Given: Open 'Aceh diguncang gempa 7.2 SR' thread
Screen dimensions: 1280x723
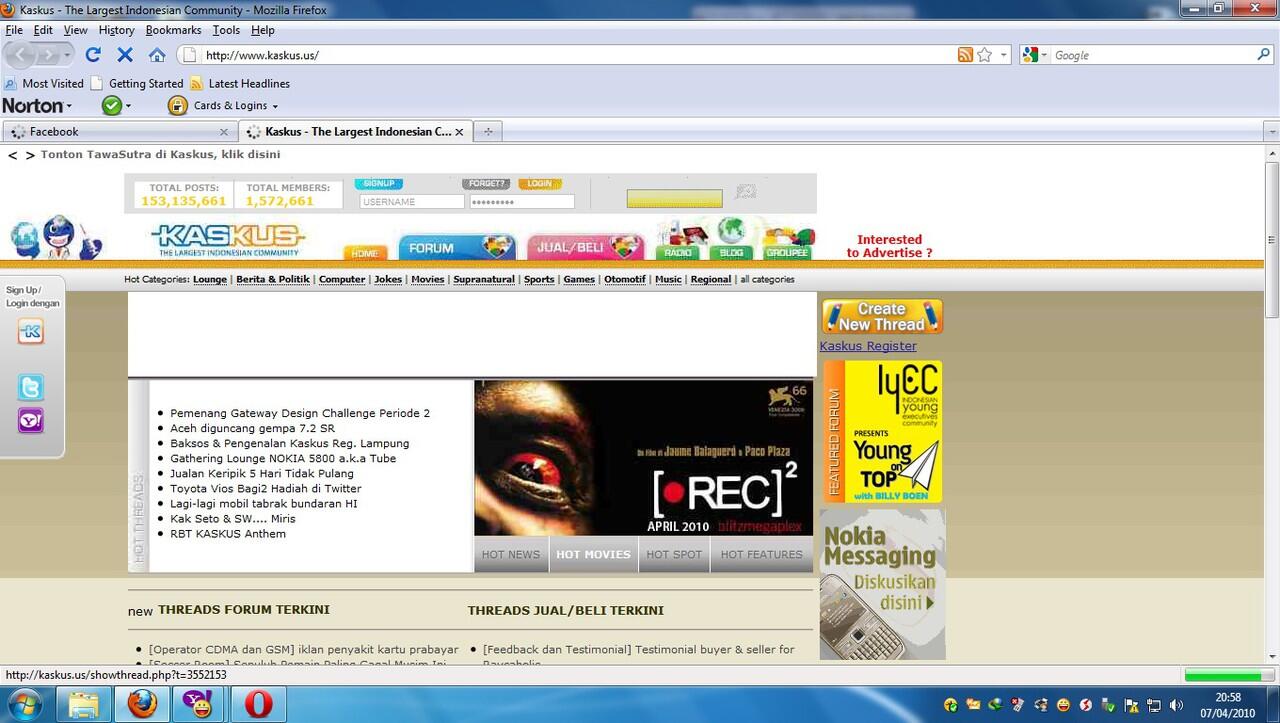Looking at the screenshot, I should [252, 428].
